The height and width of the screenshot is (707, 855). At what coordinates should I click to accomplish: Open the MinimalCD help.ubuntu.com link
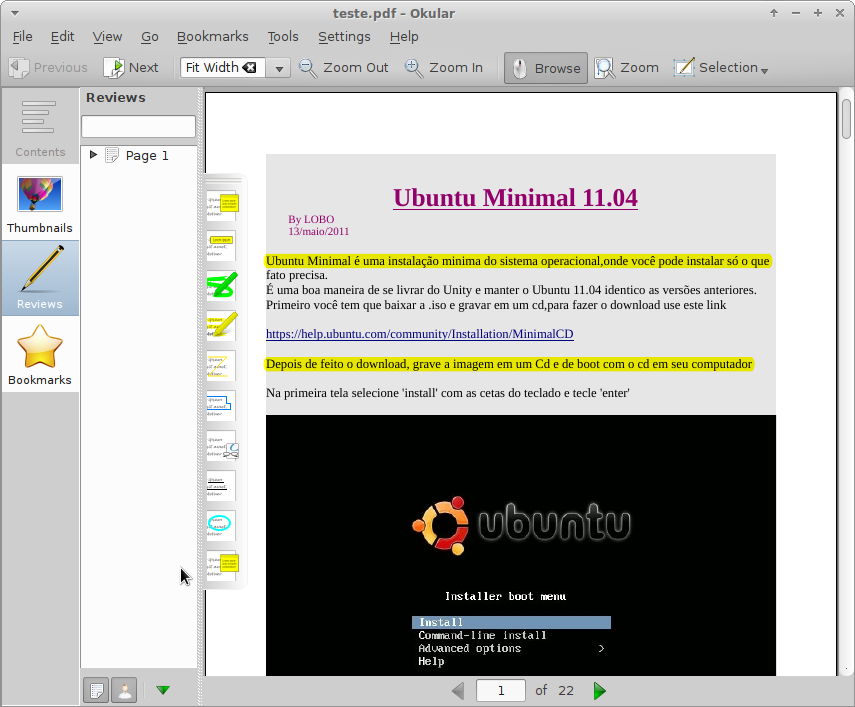point(419,334)
